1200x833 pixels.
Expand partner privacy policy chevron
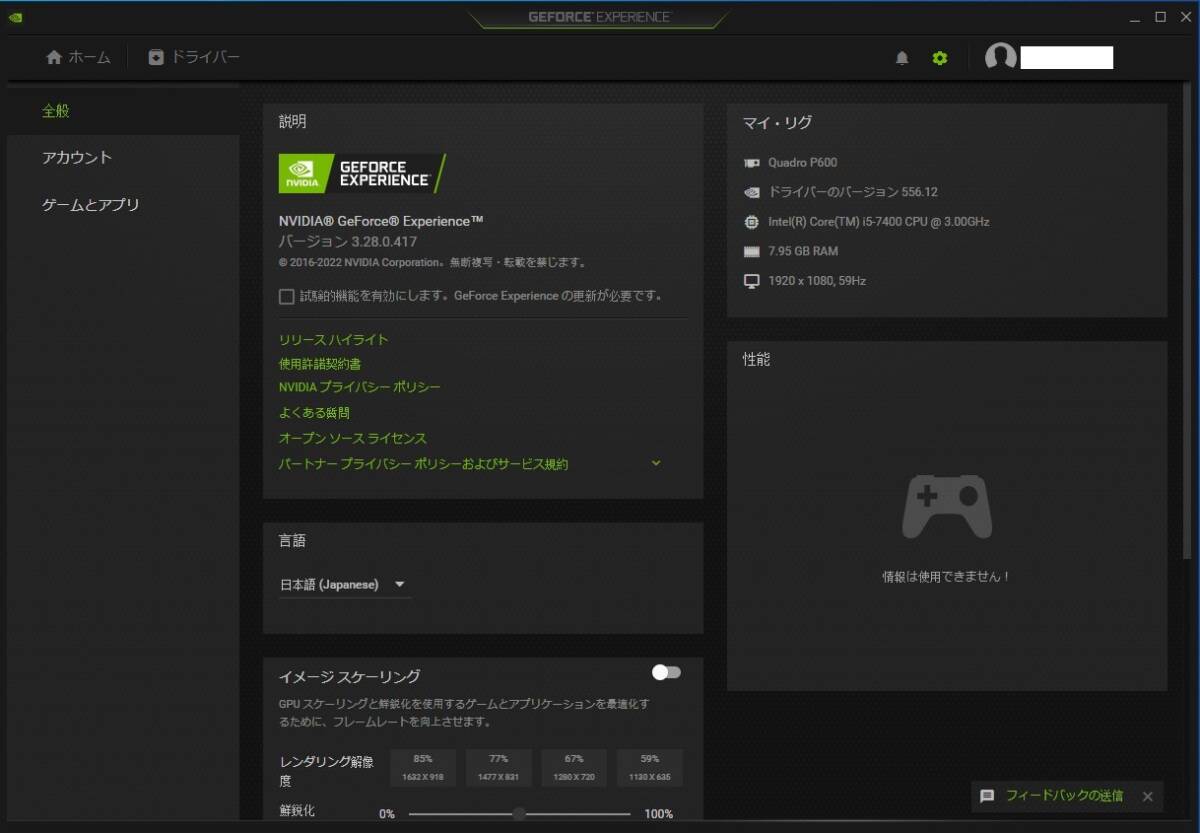656,463
